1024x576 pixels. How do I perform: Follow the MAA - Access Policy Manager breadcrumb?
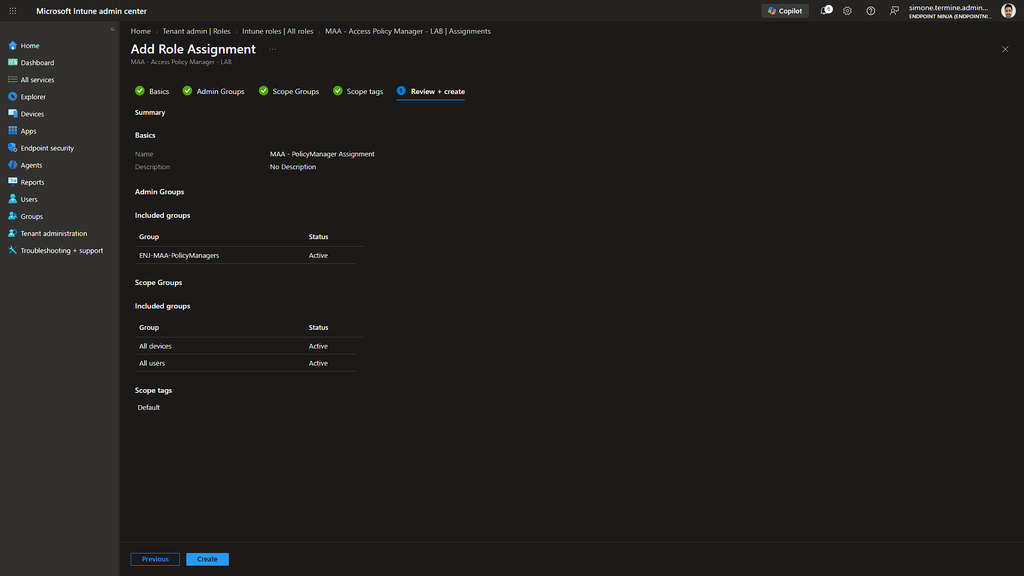pyautogui.click(x=408, y=31)
